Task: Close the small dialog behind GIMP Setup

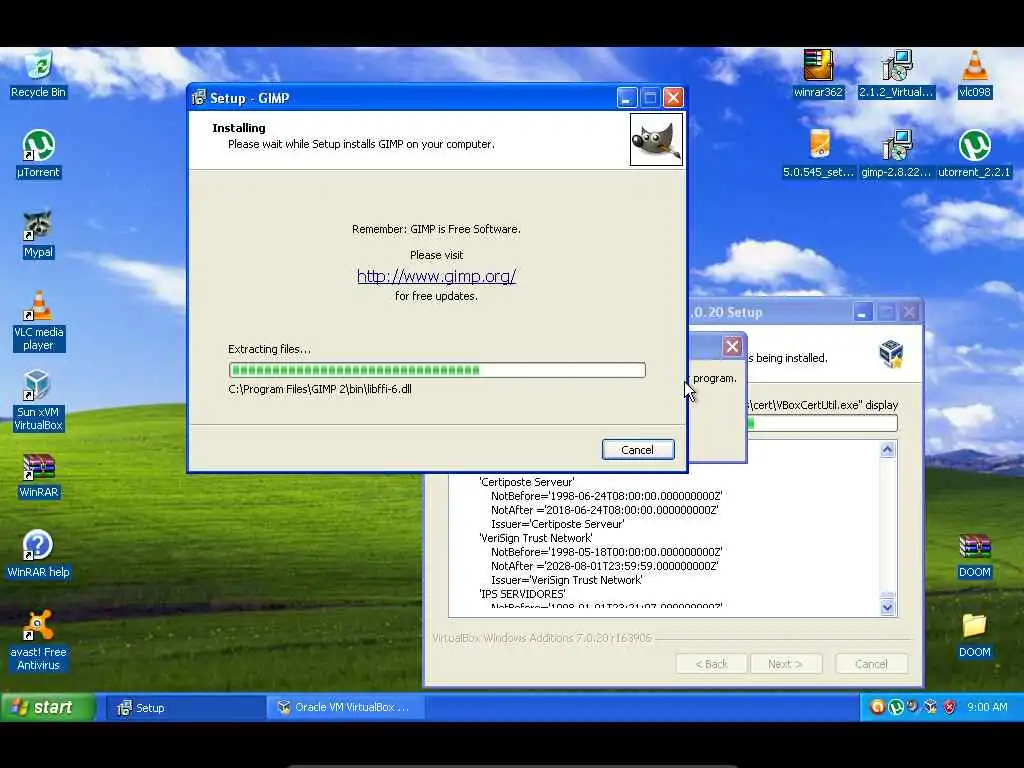Action: (732, 346)
